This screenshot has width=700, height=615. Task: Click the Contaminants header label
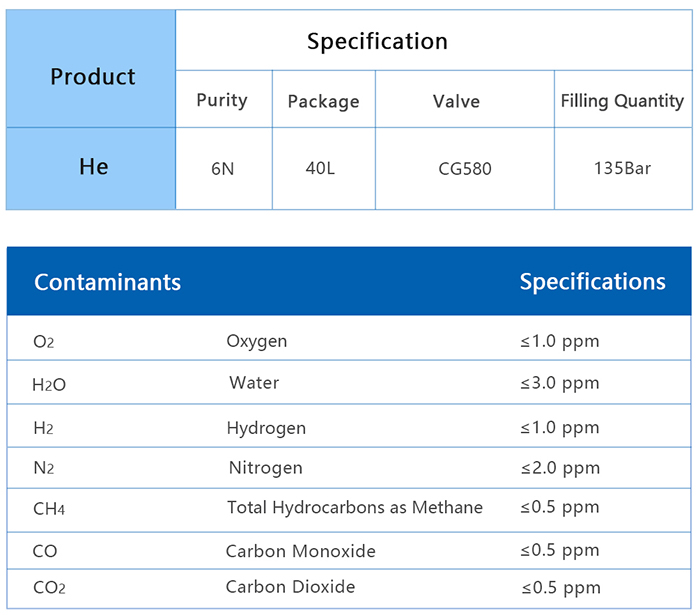click(x=107, y=282)
